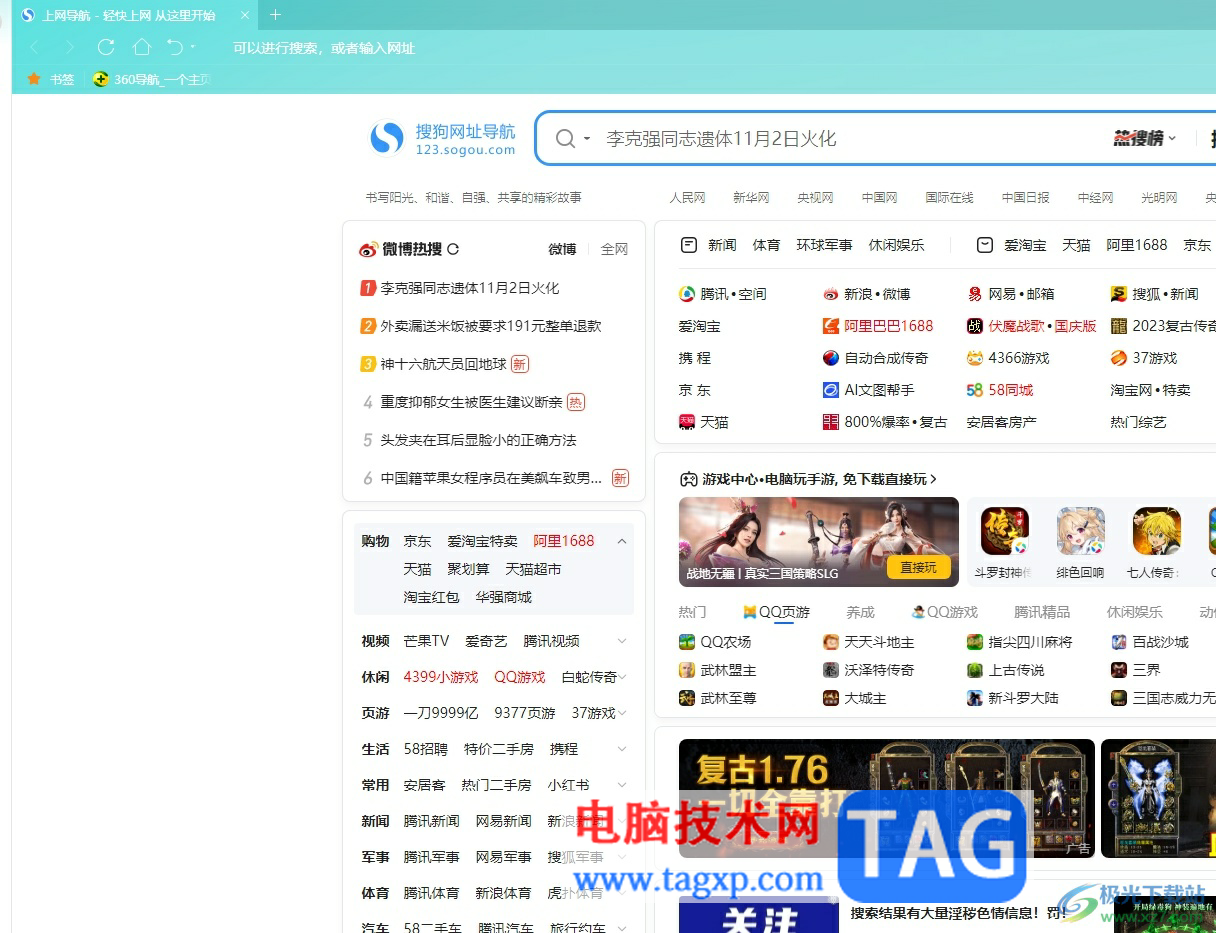The width and height of the screenshot is (1216, 933).
Task: Select the 环球军事 category tab
Action: (x=824, y=245)
